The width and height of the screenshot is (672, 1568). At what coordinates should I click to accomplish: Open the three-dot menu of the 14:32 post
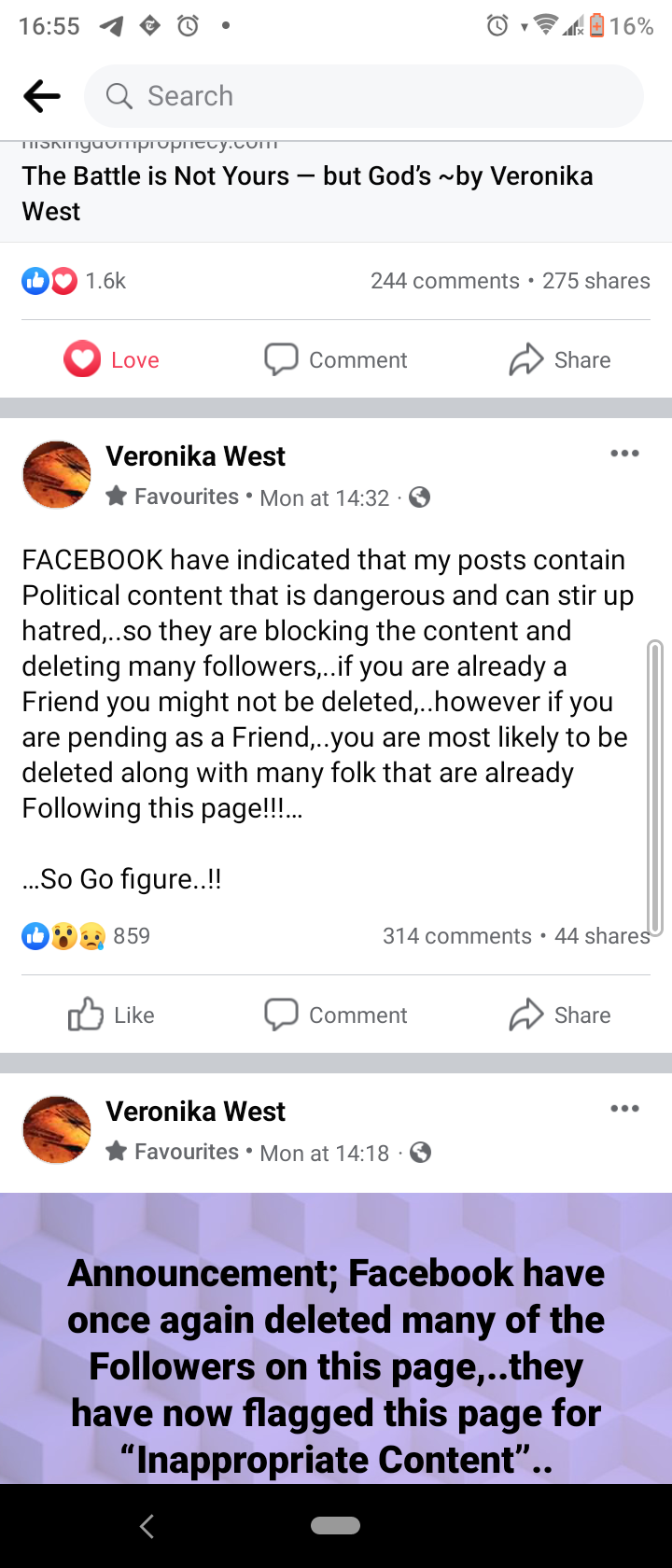point(624,454)
